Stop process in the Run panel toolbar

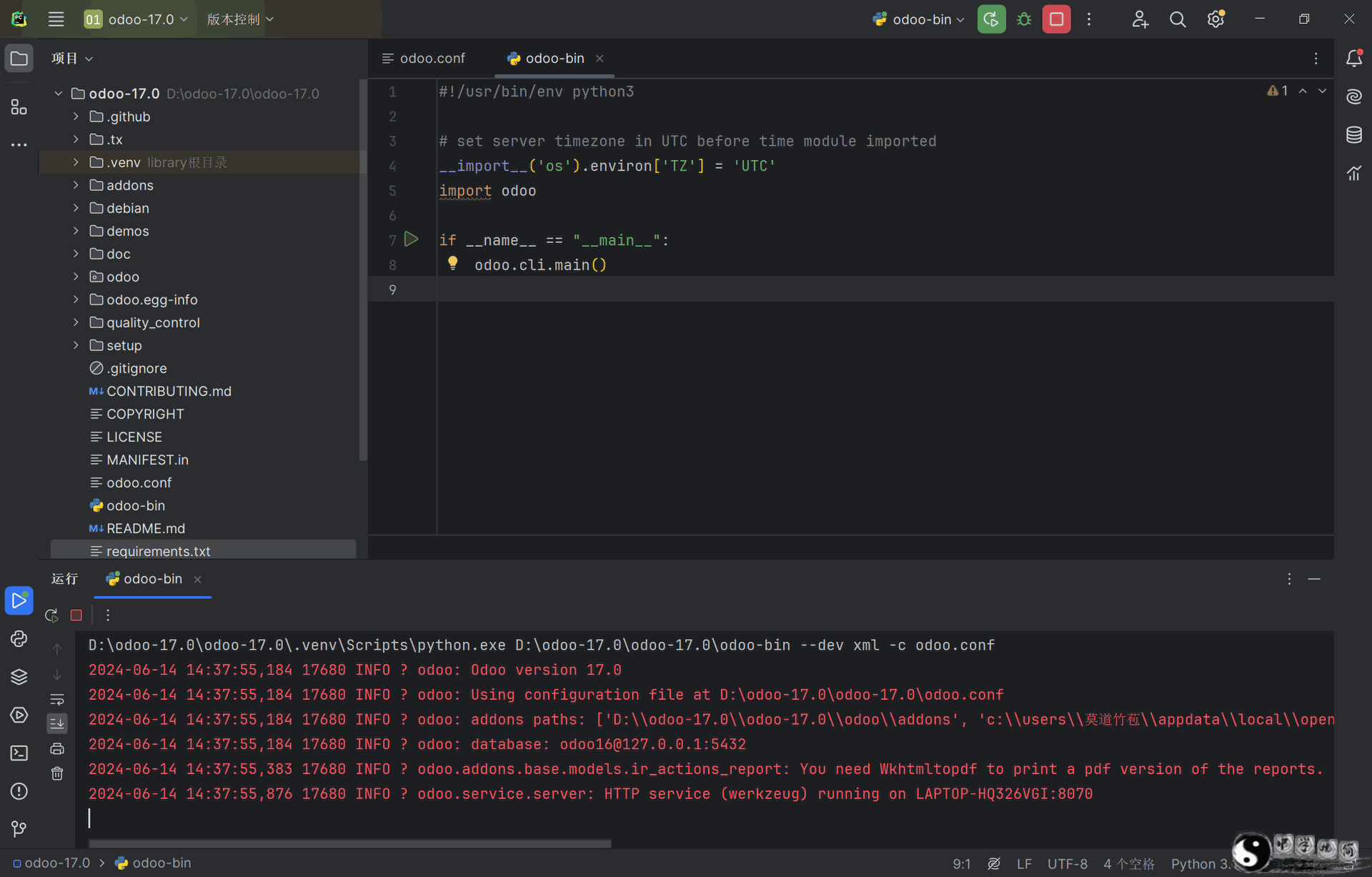(x=76, y=615)
